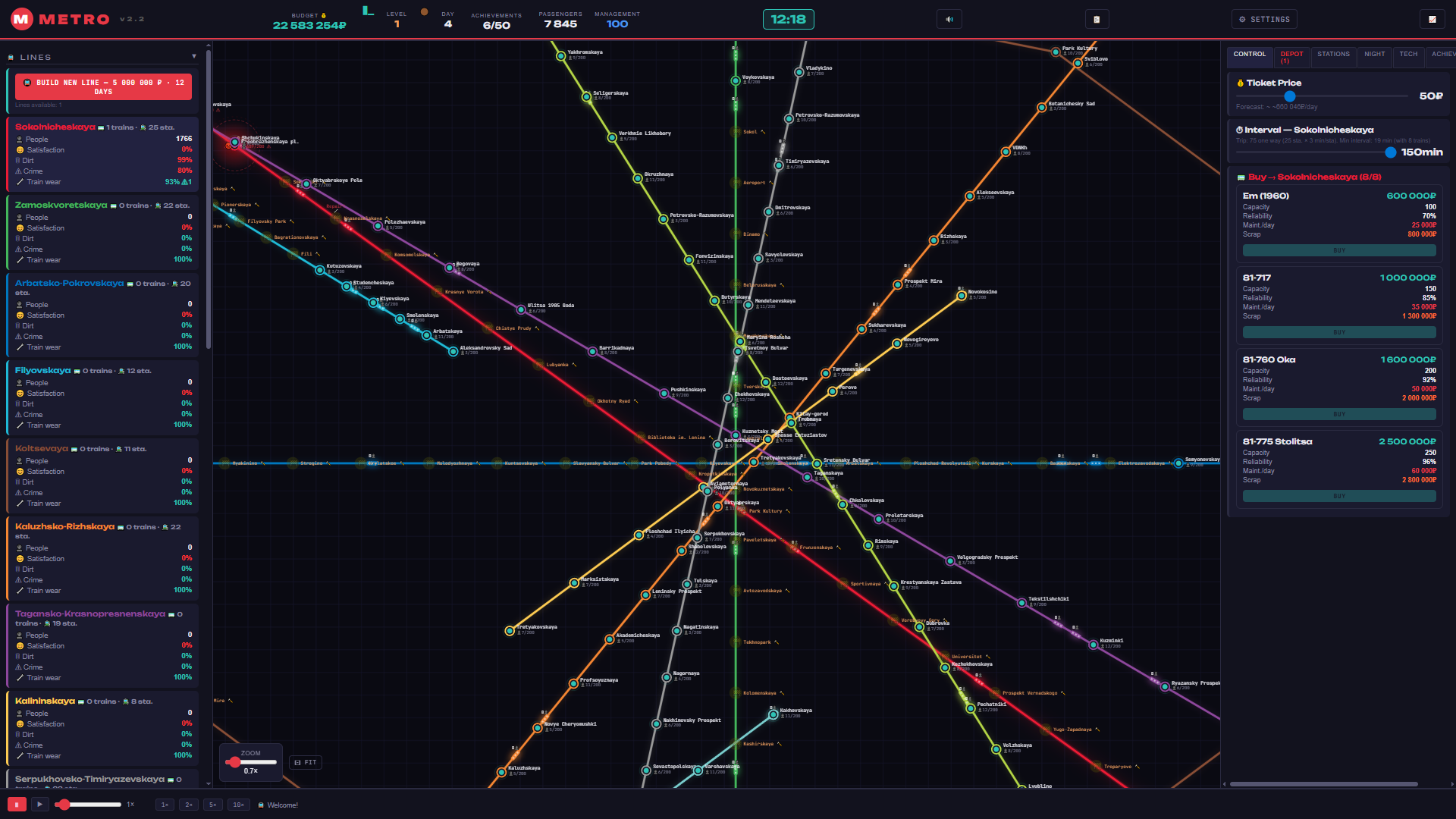
Task: Expand the Koltsevaya line card
Action: point(103,476)
